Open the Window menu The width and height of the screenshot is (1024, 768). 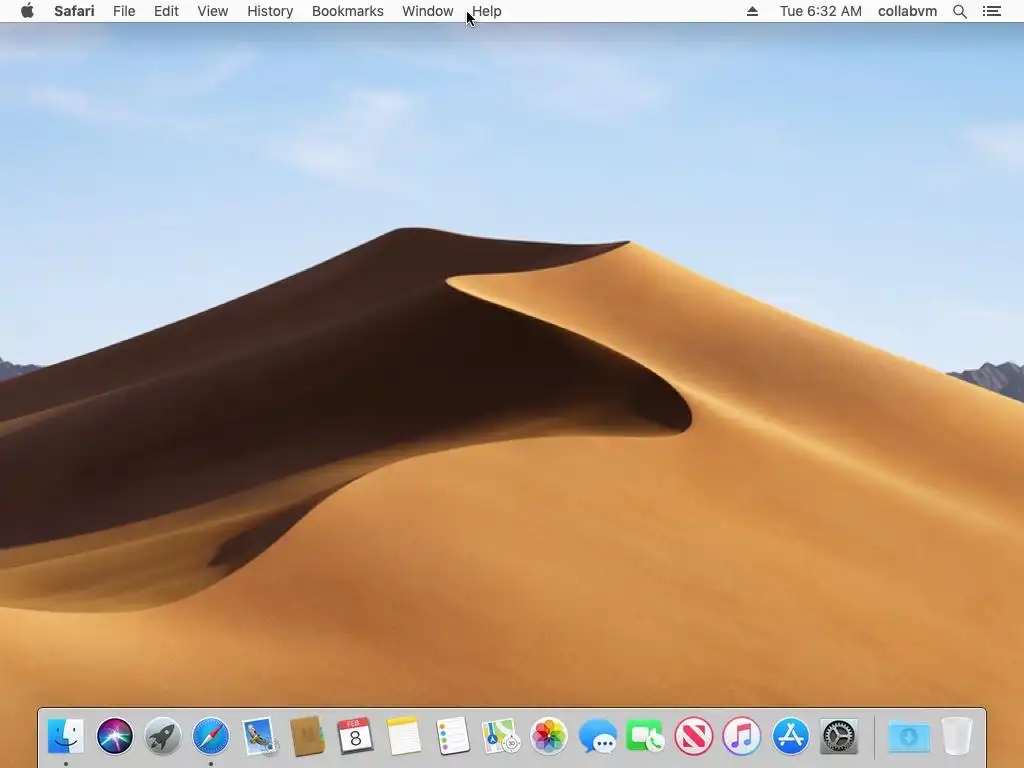[428, 11]
